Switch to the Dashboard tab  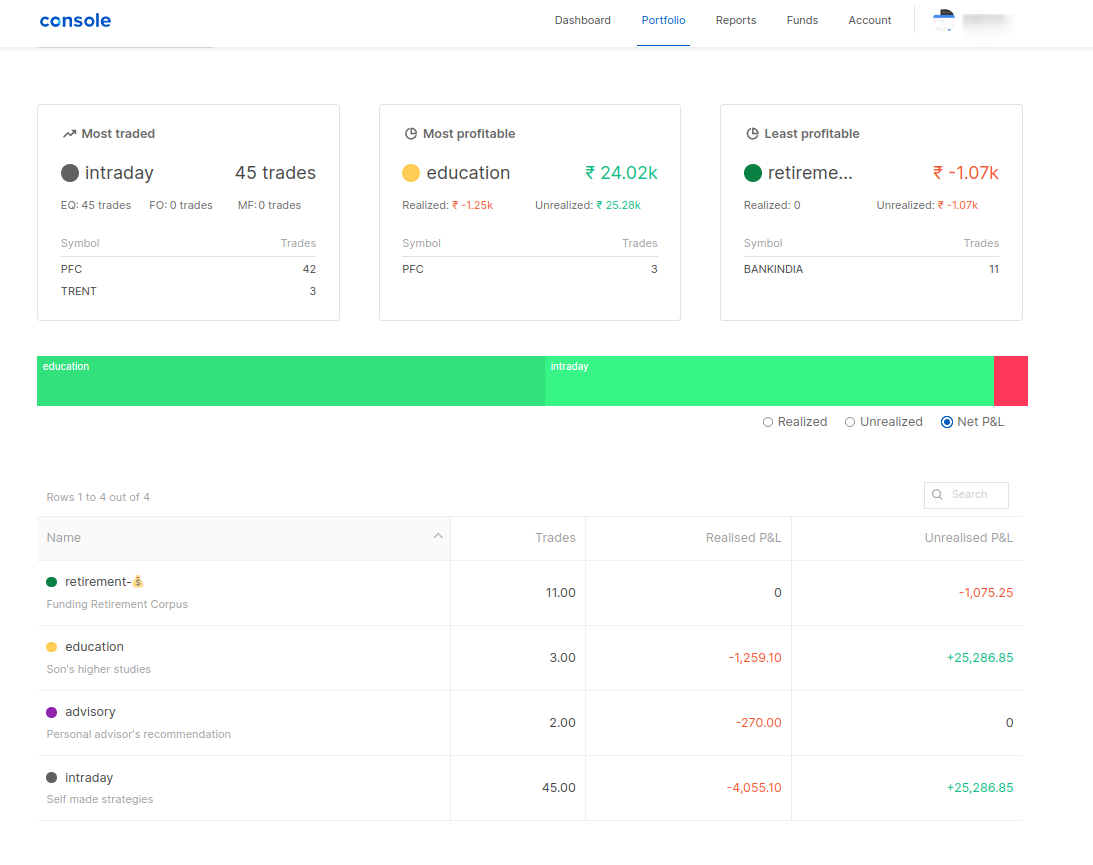pos(582,20)
